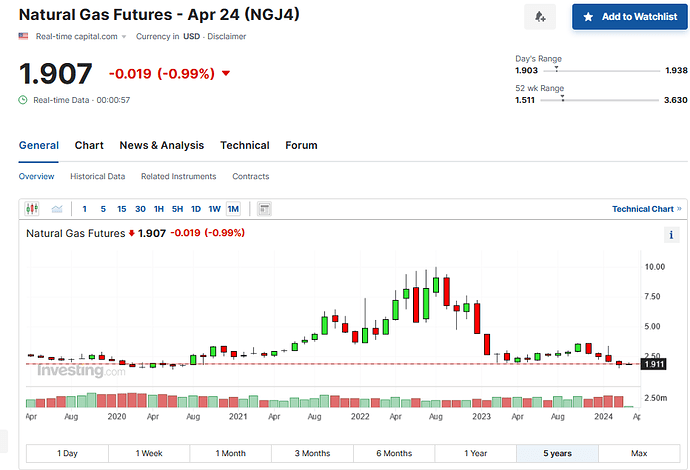Select the 1D chart interval
Viewport: 690px width, 470px height.
196,209
